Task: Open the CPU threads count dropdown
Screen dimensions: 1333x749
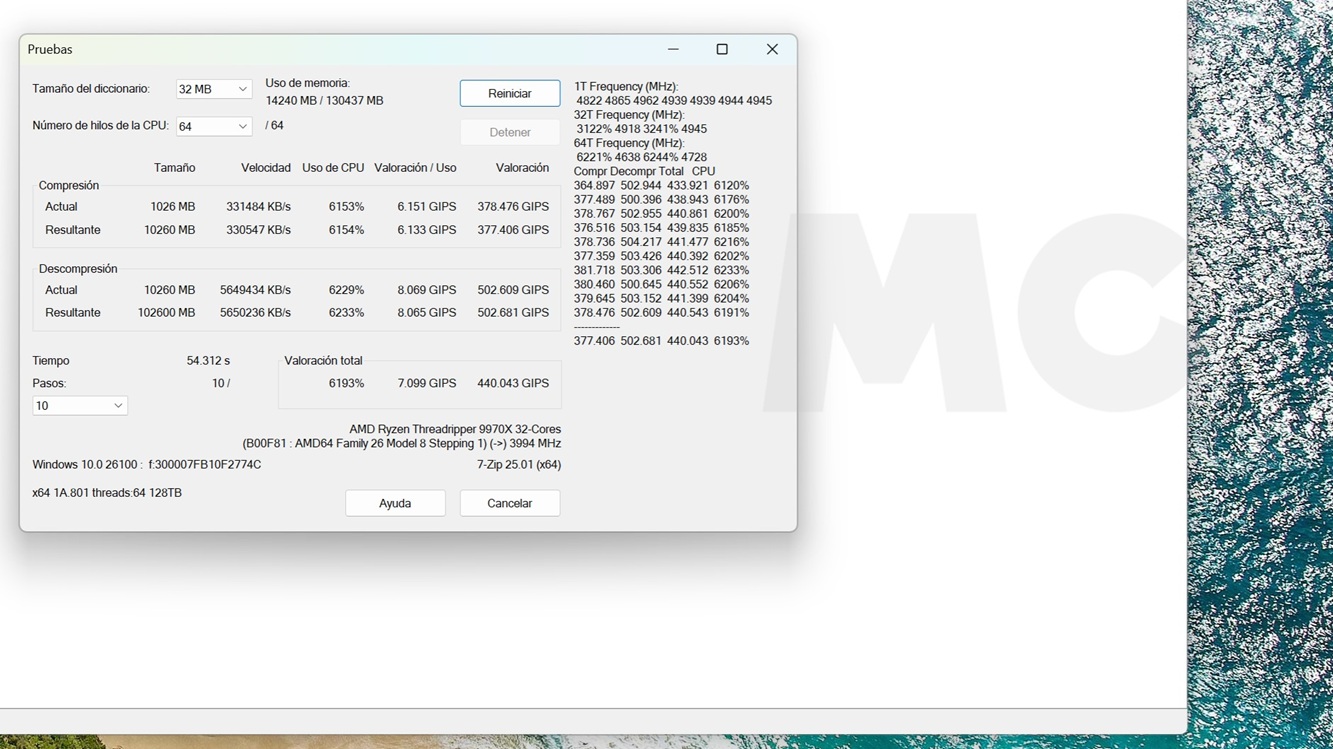Action: [x=213, y=126]
